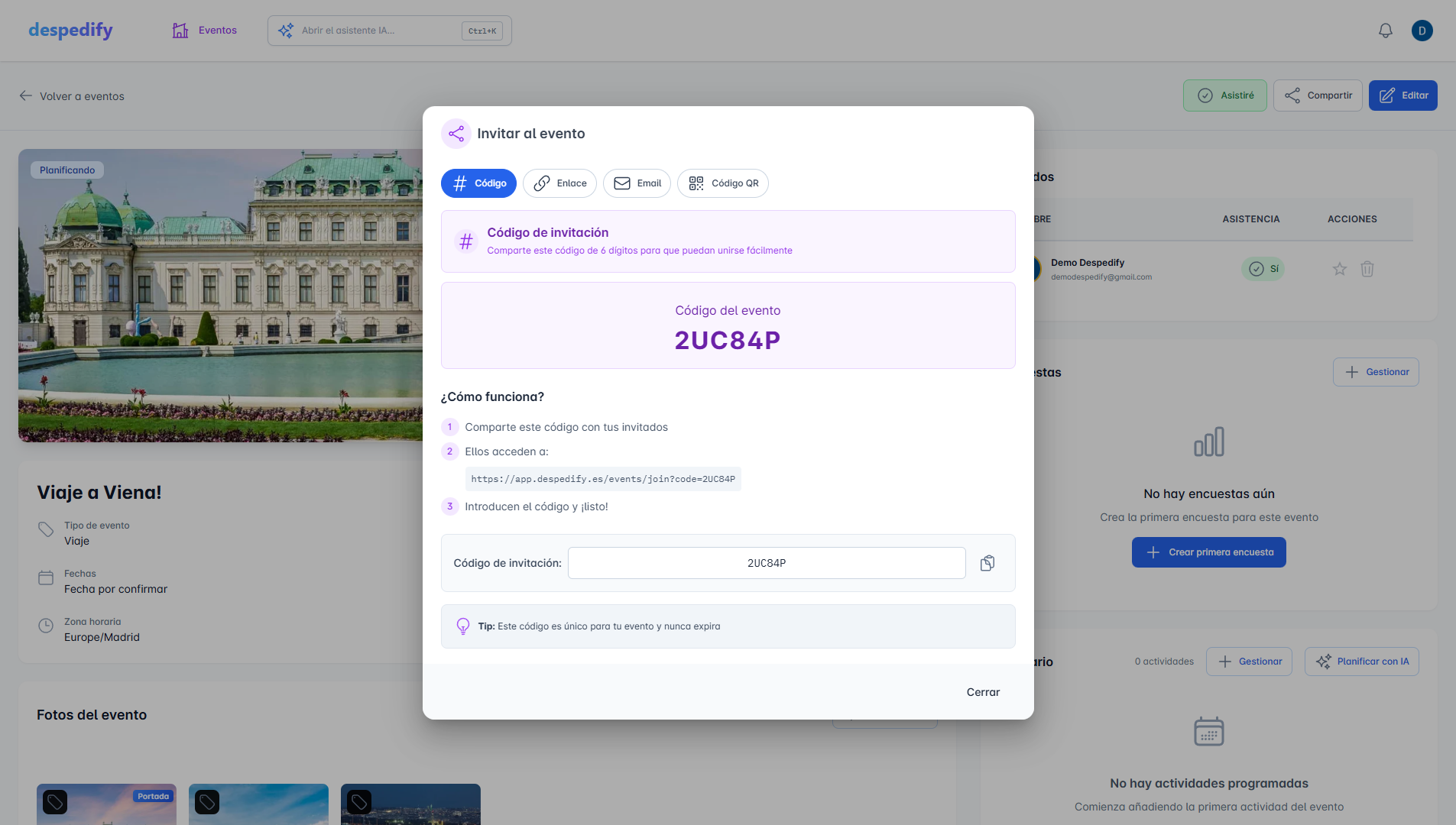This screenshot has height=825, width=1456.
Task: Click the ASISTENCIA column header
Action: click(1250, 219)
